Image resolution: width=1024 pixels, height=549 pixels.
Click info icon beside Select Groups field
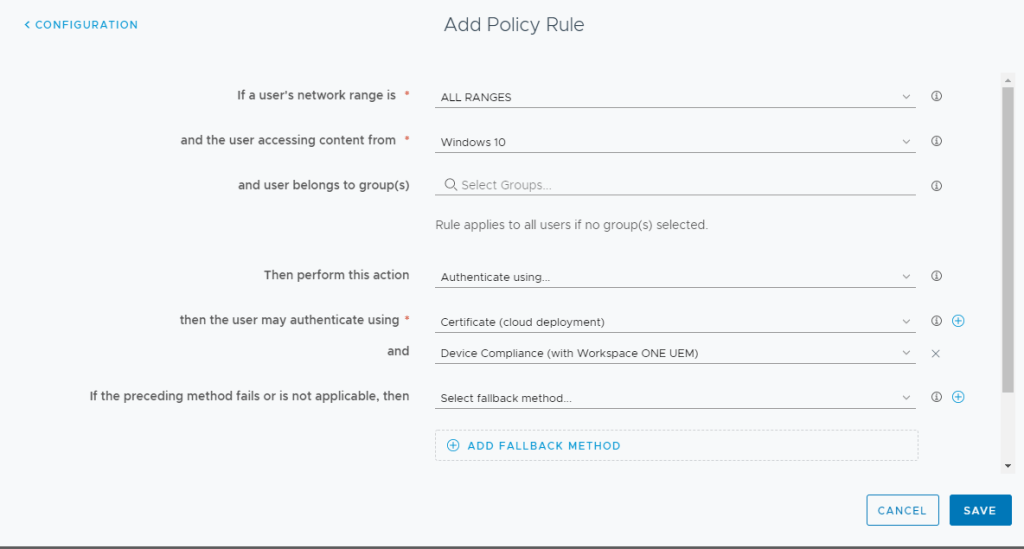pyautogui.click(x=937, y=186)
